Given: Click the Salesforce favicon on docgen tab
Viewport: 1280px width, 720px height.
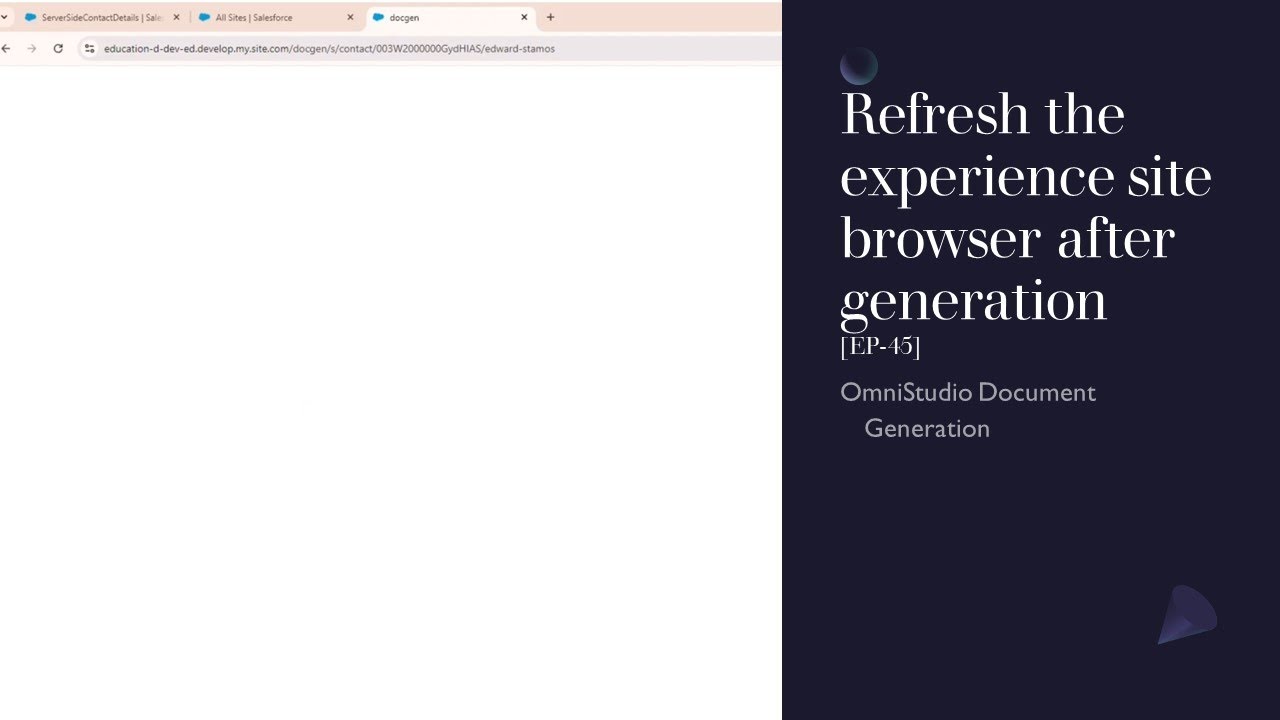Looking at the screenshot, I should pyautogui.click(x=378, y=17).
